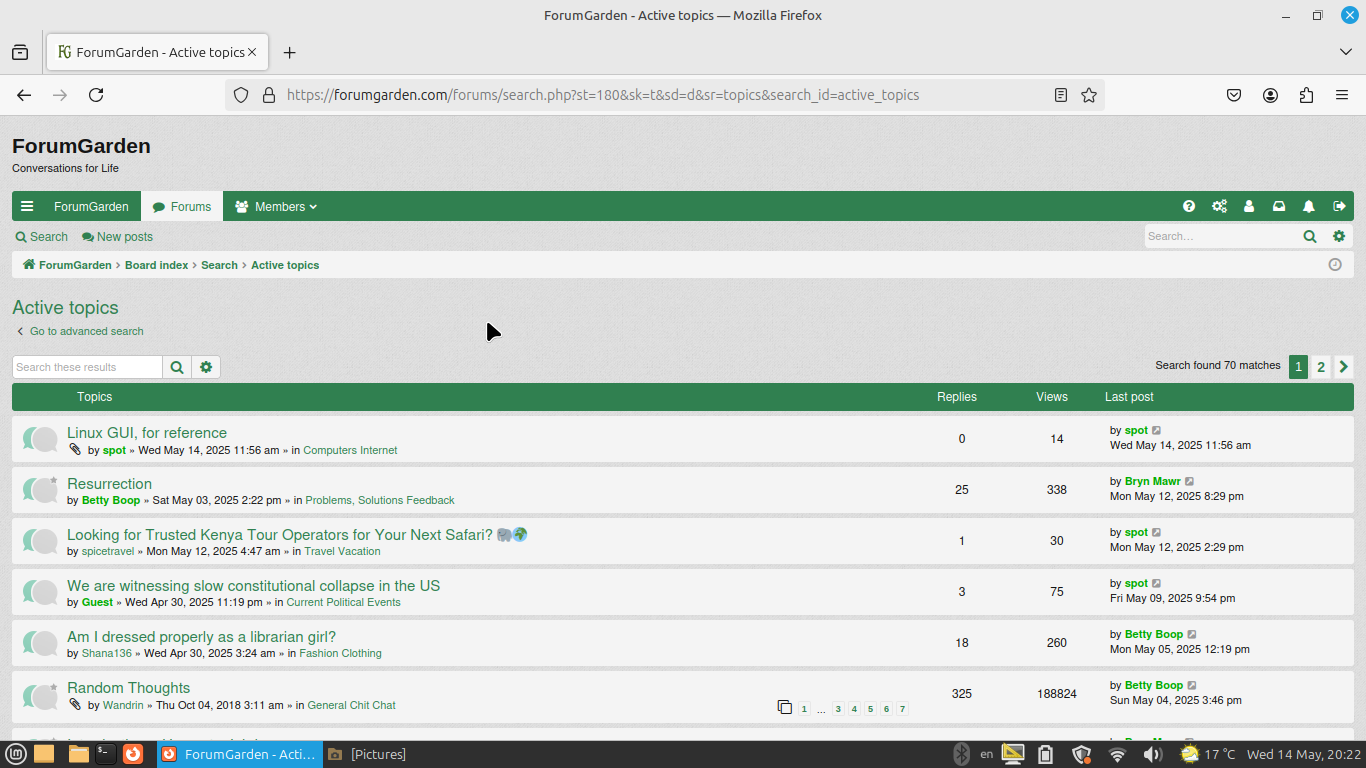Open the FAQ help question-mark icon
This screenshot has width=1366, height=768.
tap(1189, 206)
